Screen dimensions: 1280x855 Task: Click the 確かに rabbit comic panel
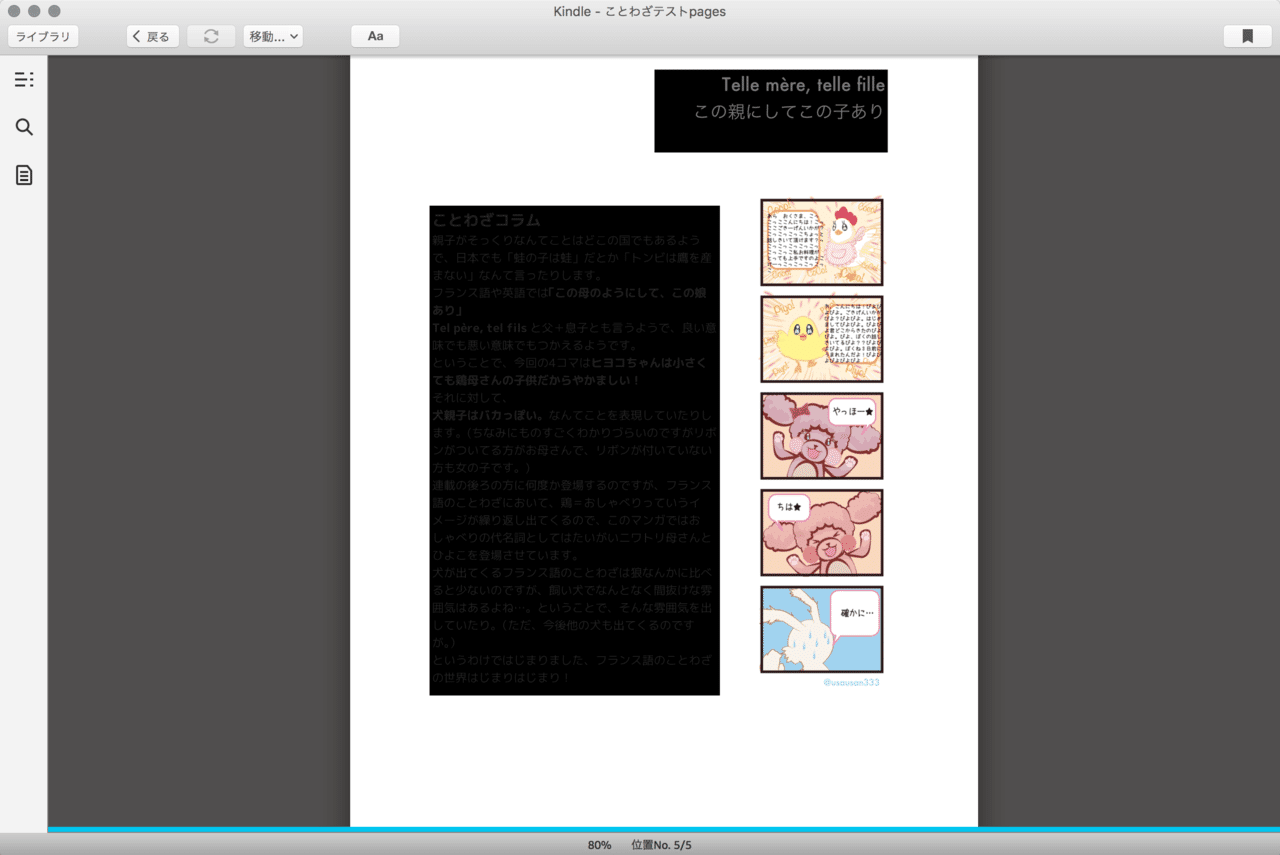tap(822, 630)
